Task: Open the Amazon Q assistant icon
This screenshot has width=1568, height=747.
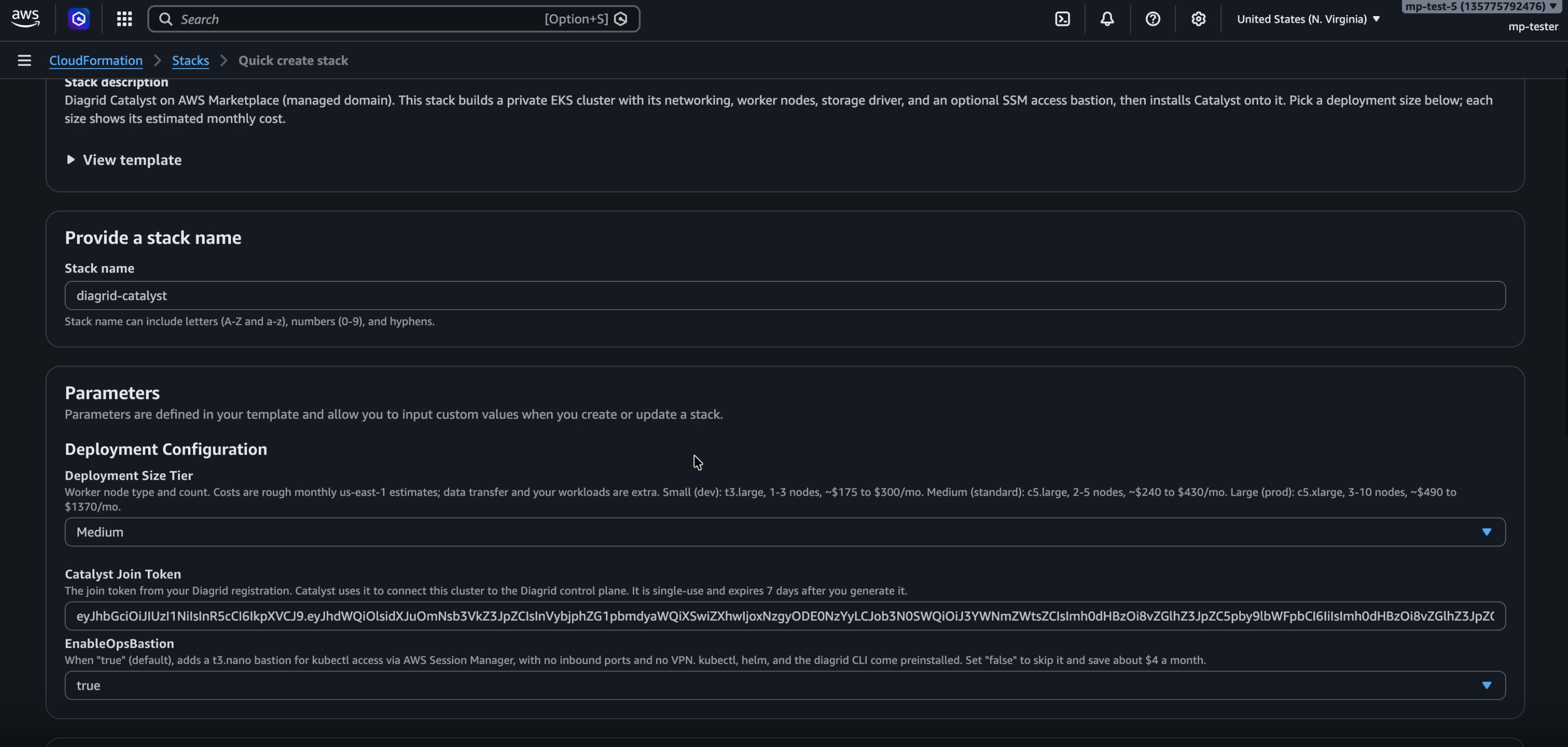Action: (x=78, y=19)
